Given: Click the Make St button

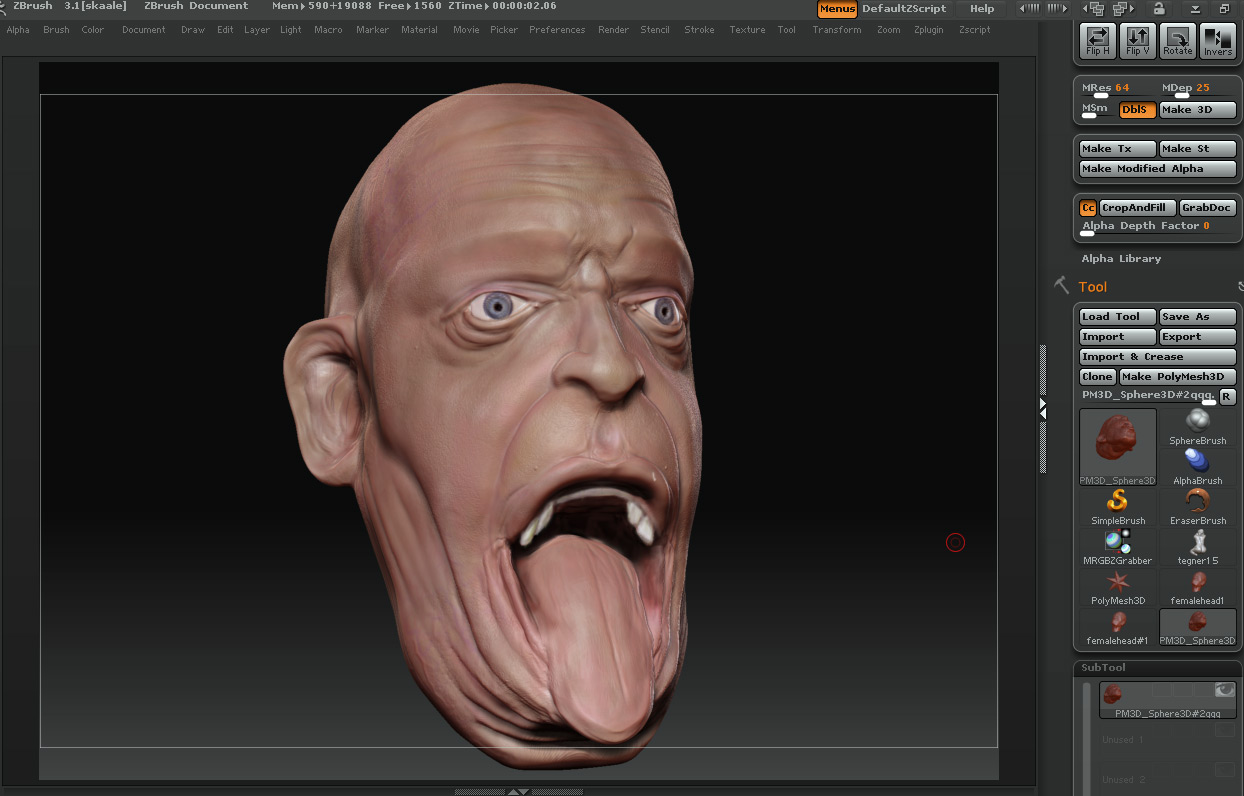Looking at the screenshot, I should (x=1198, y=149).
